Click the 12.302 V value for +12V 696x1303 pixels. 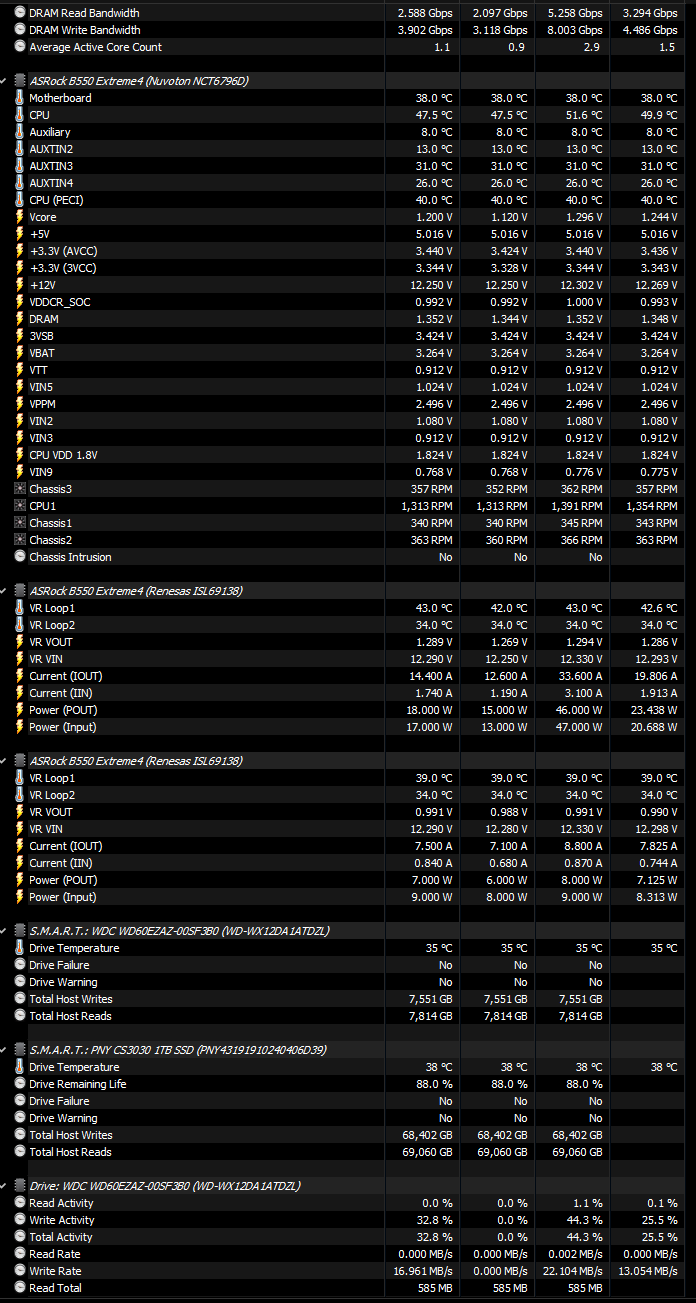coord(580,285)
